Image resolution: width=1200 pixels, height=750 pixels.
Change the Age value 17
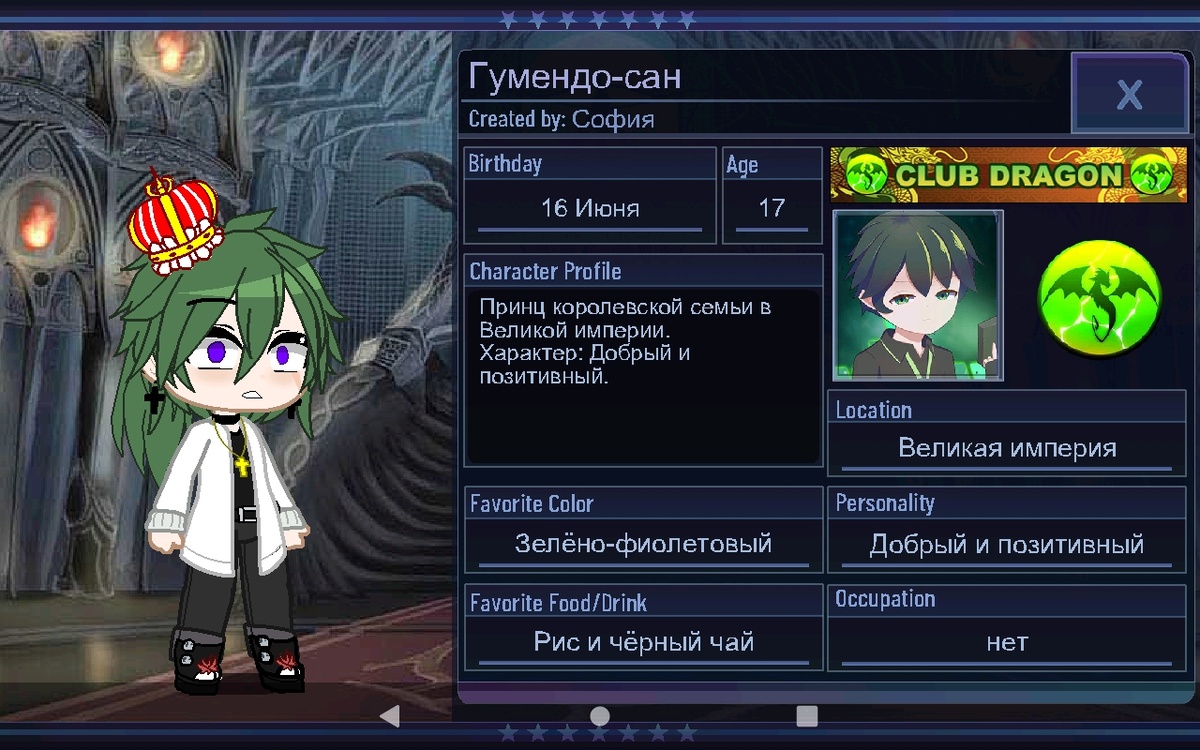772,209
